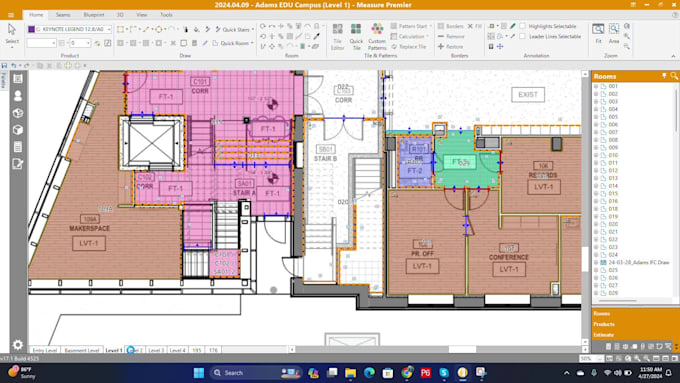Viewport: 680px width, 383px height.
Task: Open the Products panel section
Action: click(604, 324)
